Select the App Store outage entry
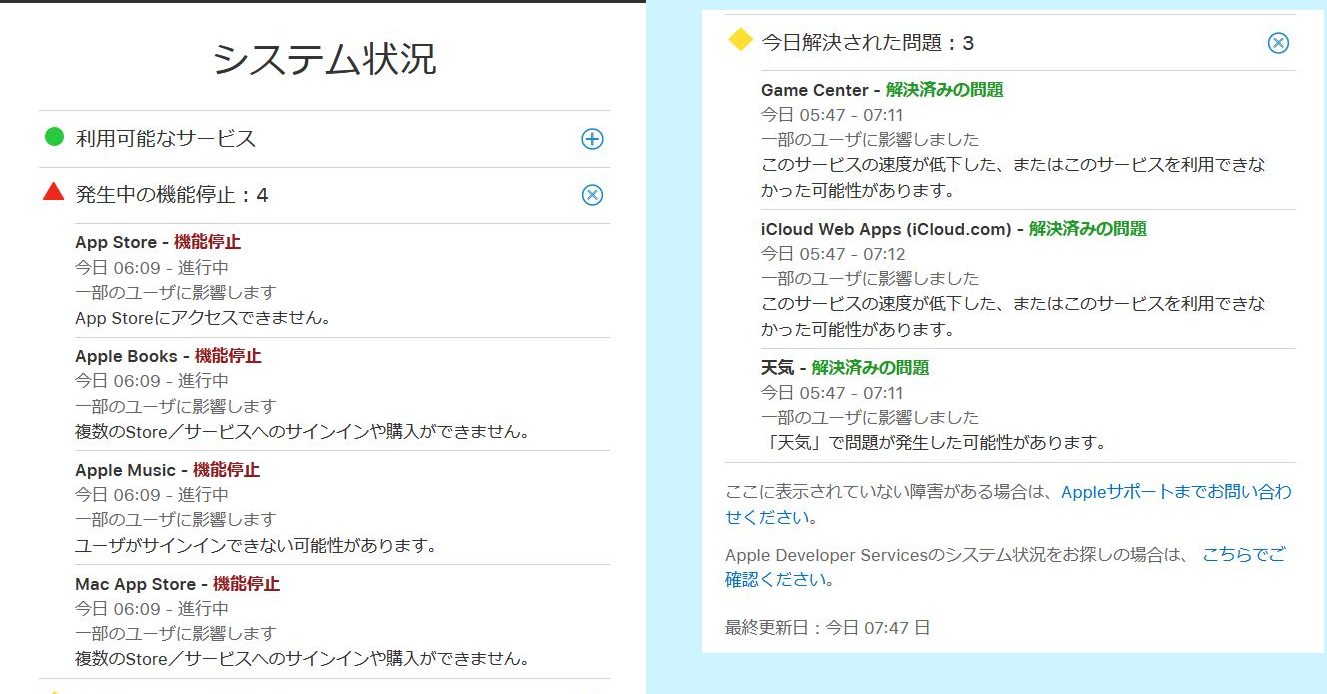Image resolution: width=1327 pixels, height=694 pixels. click(115, 242)
